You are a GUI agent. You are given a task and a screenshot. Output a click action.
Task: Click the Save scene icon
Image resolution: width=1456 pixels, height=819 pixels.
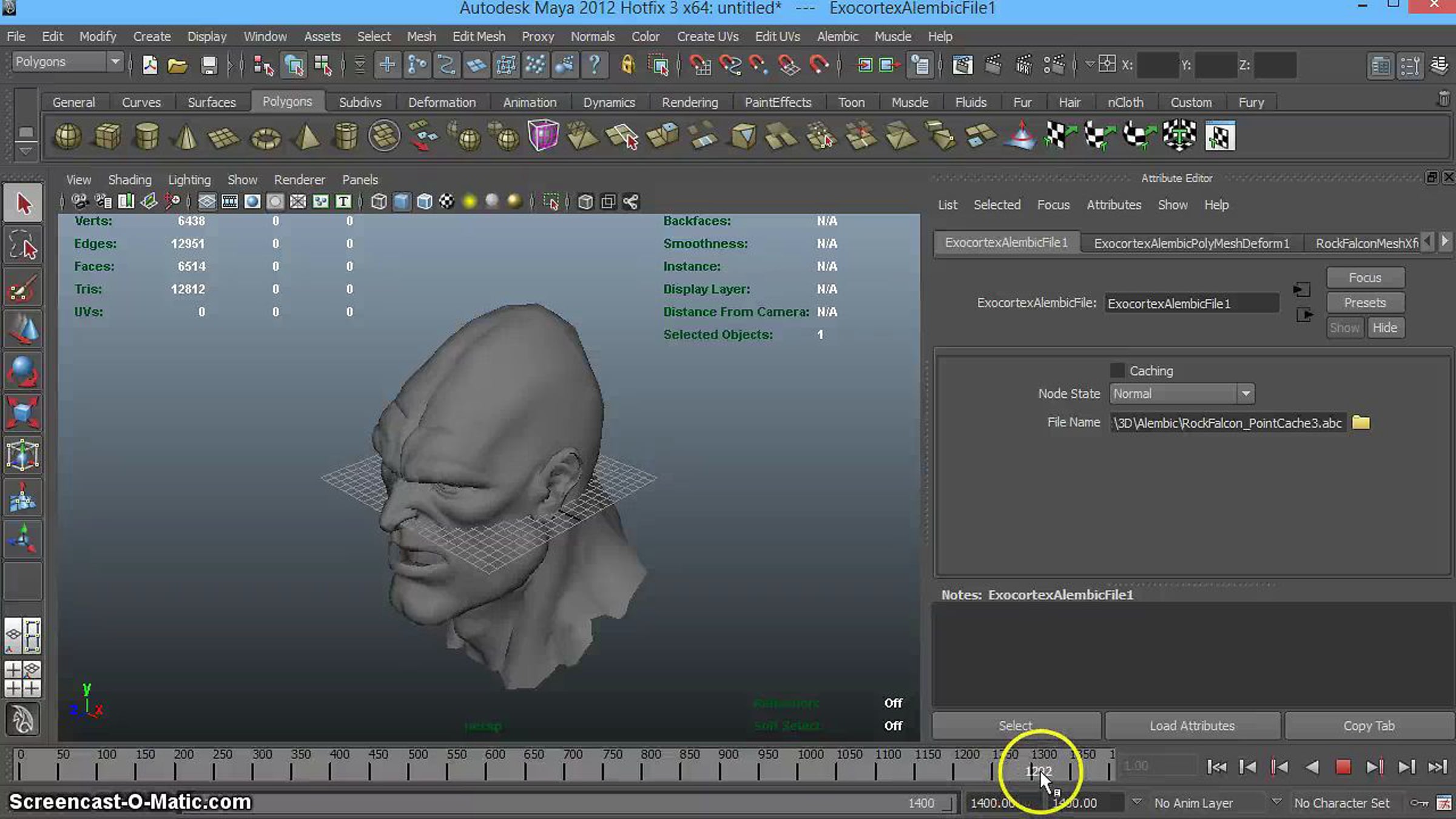click(x=209, y=65)
